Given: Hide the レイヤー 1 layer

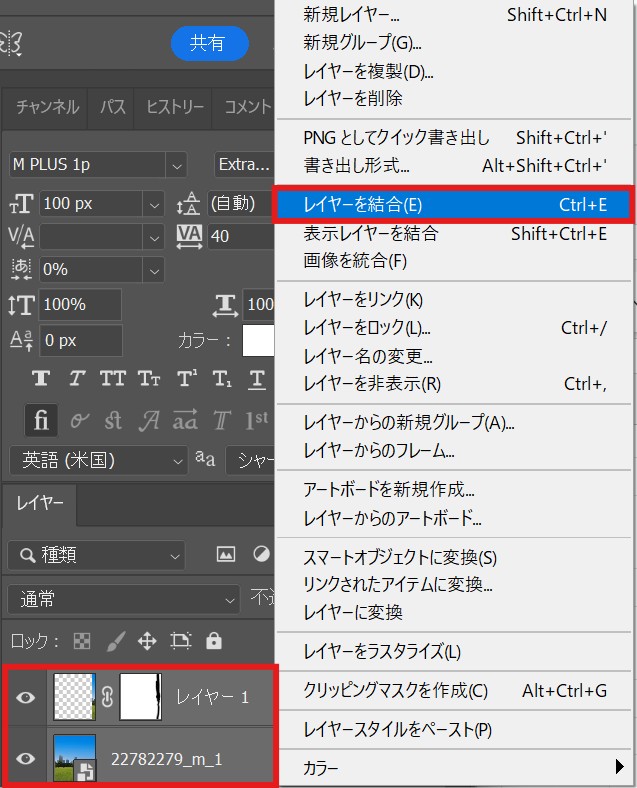Looking at the screenshot, I should 26,697.
